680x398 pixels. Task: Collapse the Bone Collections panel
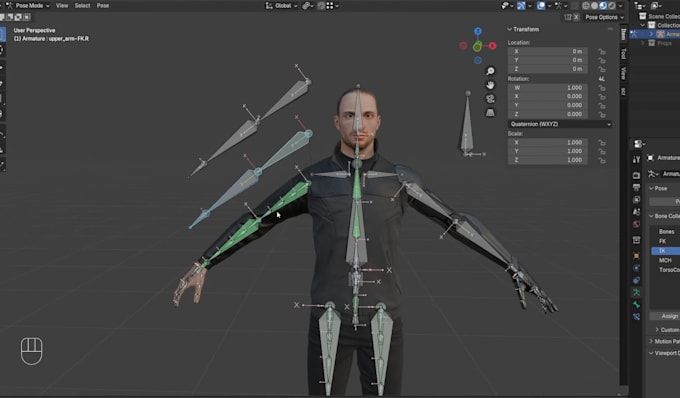[x=651, y=216]
